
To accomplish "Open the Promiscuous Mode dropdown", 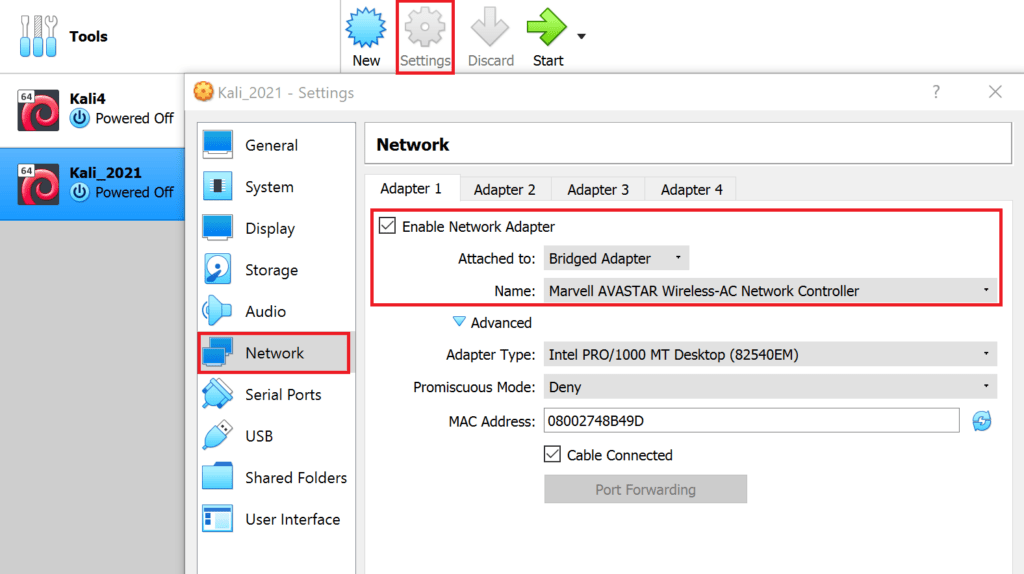I will click(770, 387).
